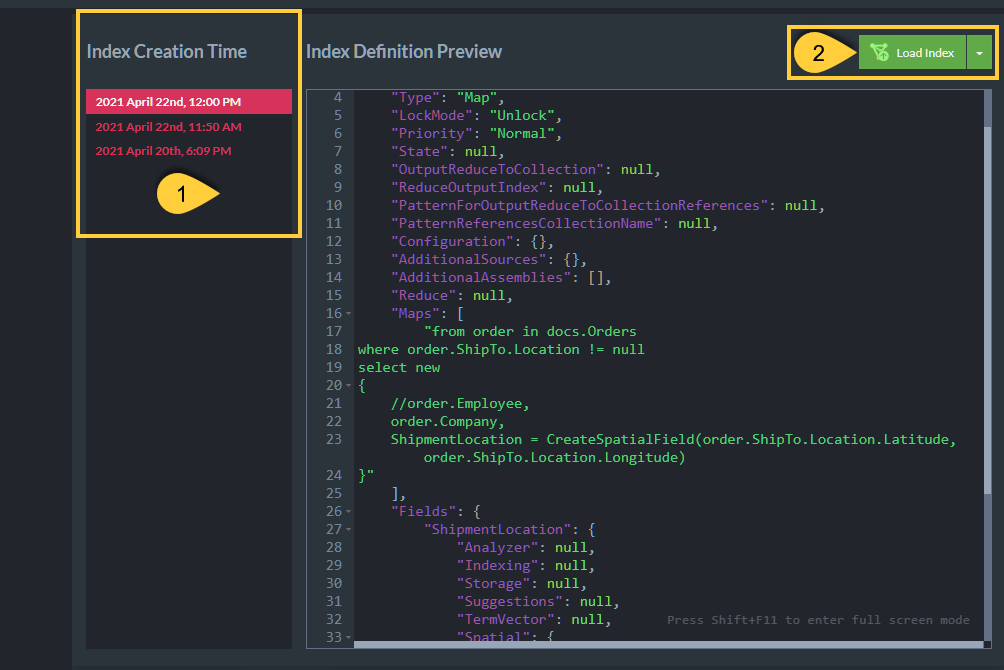
Task: Click the "AdditionalAssemblies" key on line 14
Action: coord(481,277)
